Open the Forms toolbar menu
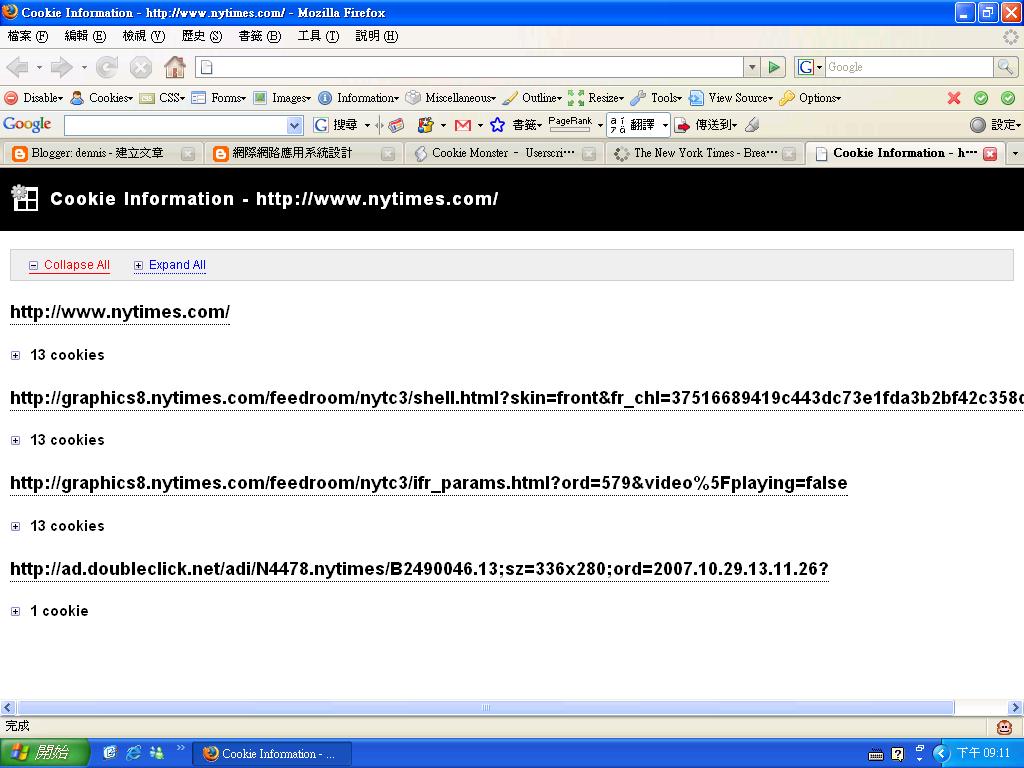 (219, 98)
